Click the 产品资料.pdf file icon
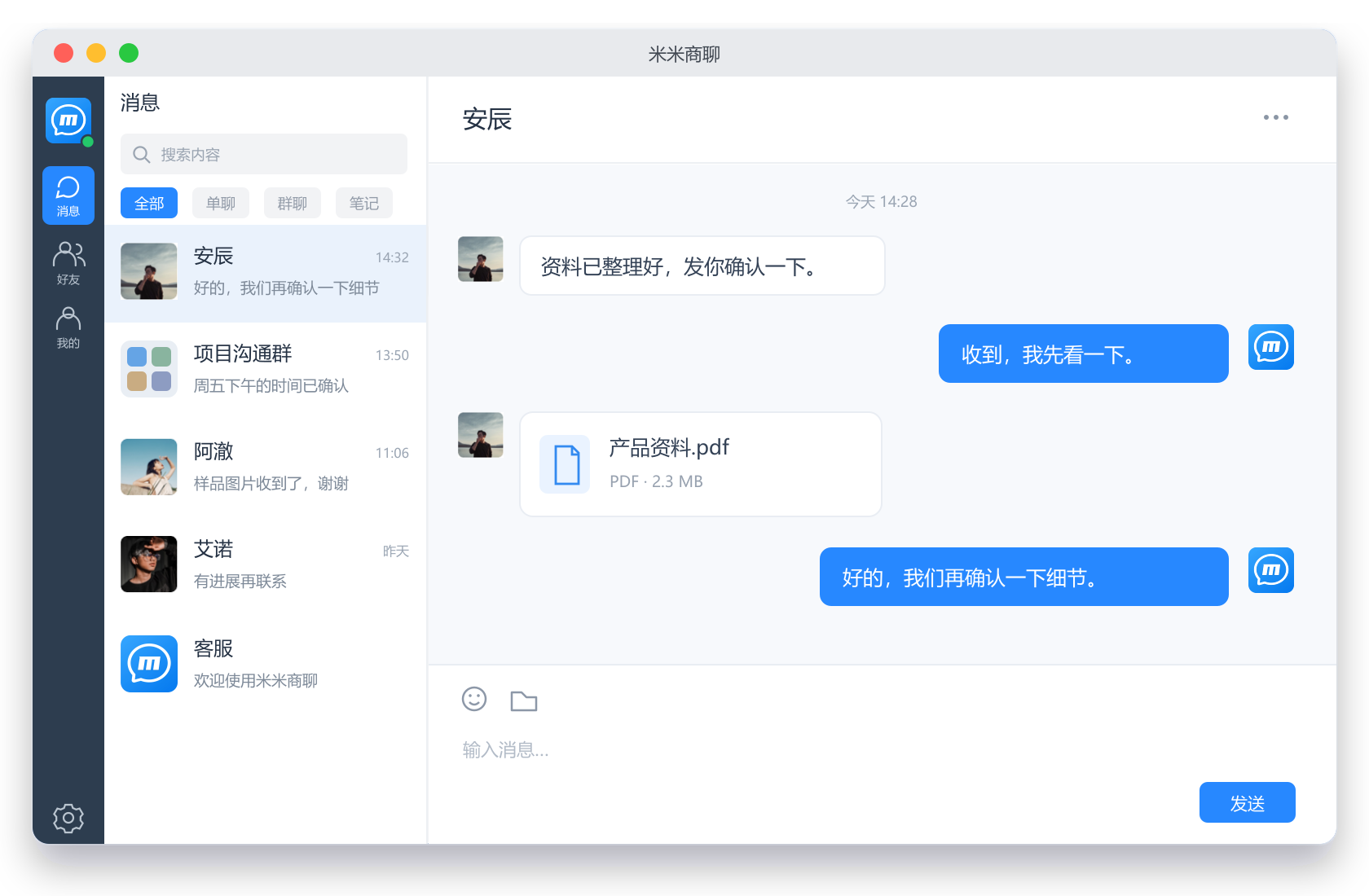1369x896 pixels. pos(565,464)
